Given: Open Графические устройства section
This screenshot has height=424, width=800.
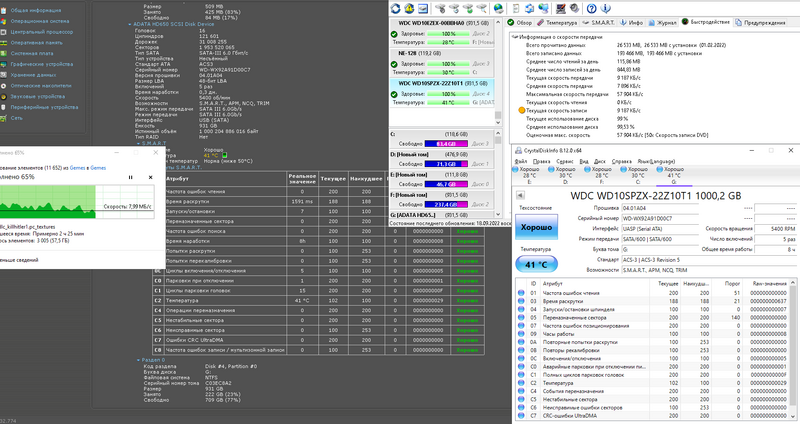Looking at the screenshot, I should tap(42, 64).
